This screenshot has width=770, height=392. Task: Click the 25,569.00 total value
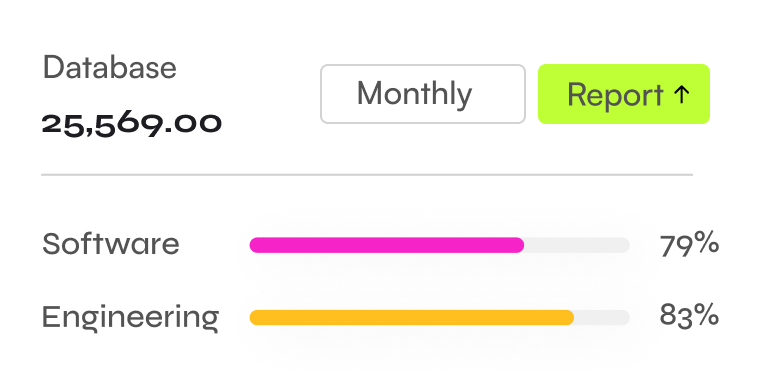(132, 124)
